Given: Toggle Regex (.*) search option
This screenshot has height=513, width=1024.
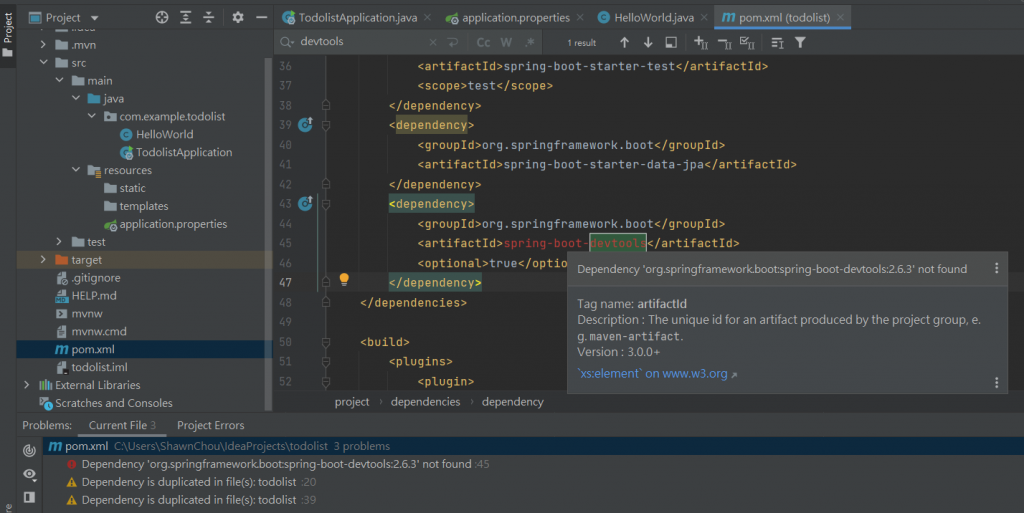Looking at the screenshot, I should (530, 42).
